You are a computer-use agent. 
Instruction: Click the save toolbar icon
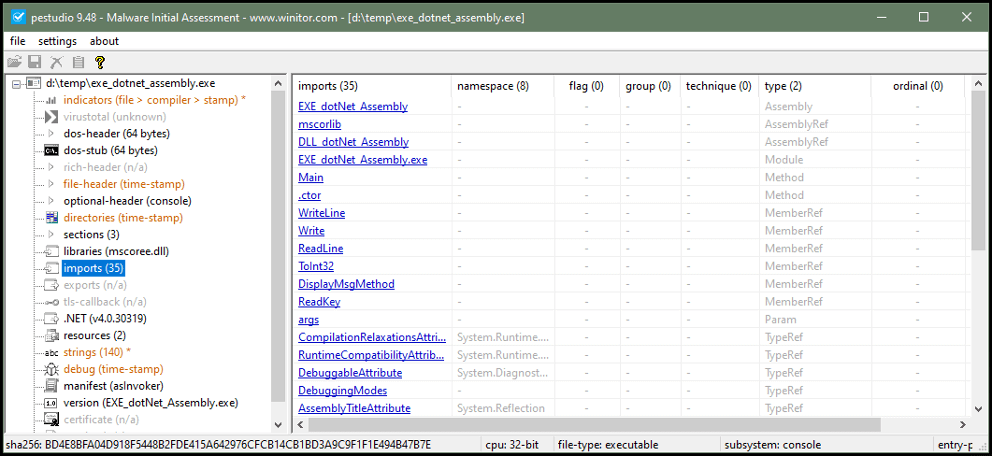point(35,62)
